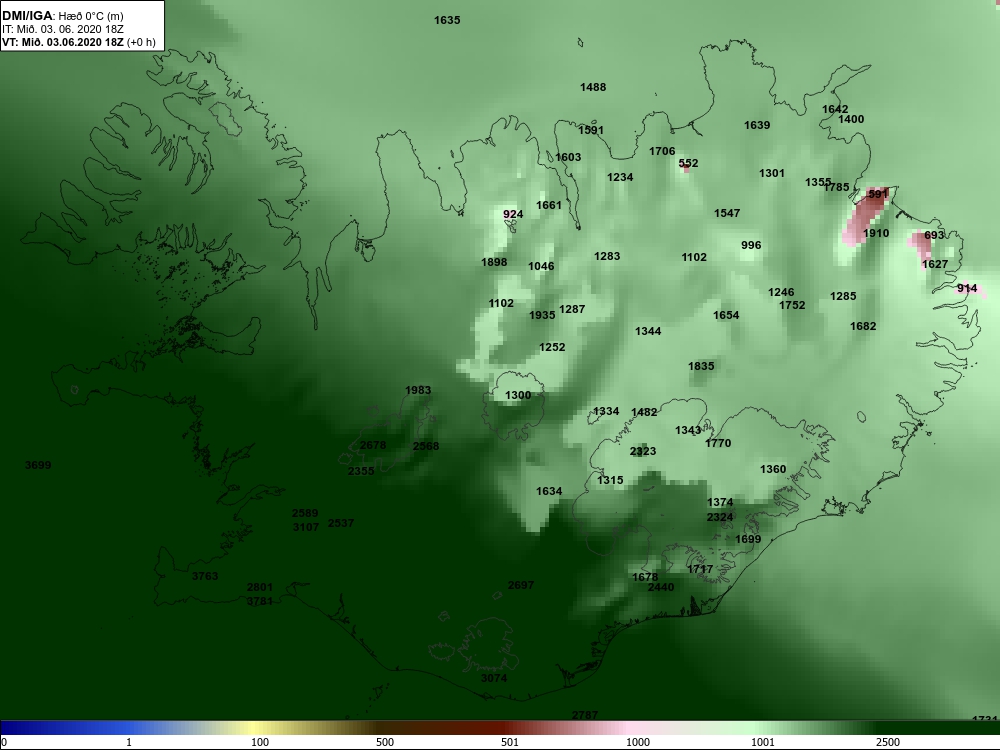Click the value 1482 on the map

pyautogui.click(x=644, y=413)
